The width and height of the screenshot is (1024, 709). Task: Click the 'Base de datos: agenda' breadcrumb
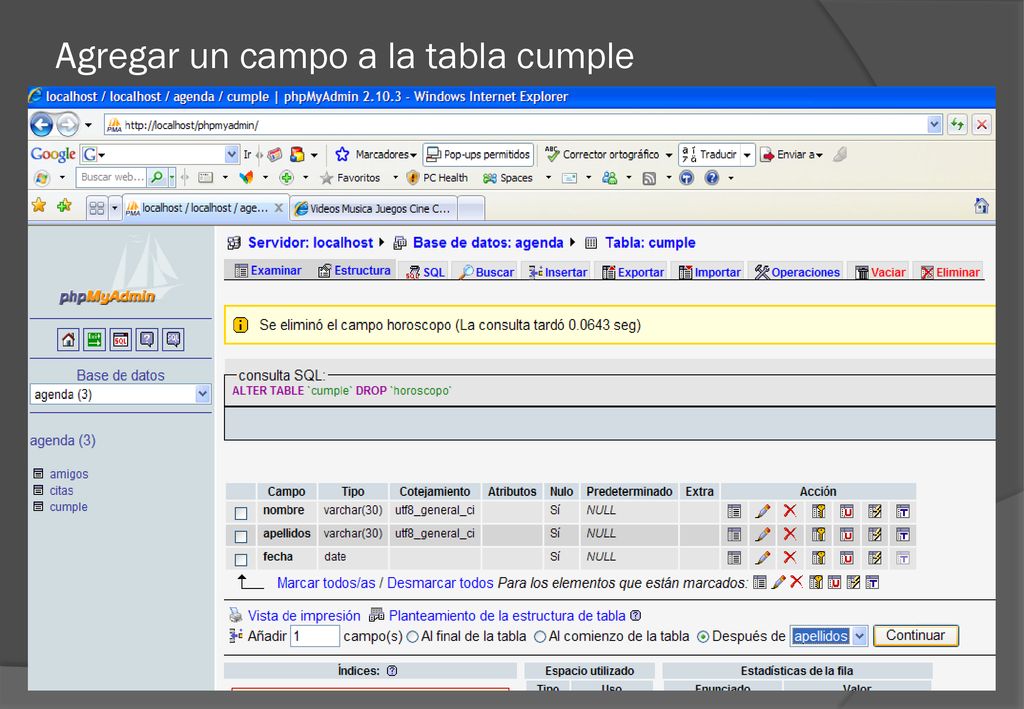488,243
